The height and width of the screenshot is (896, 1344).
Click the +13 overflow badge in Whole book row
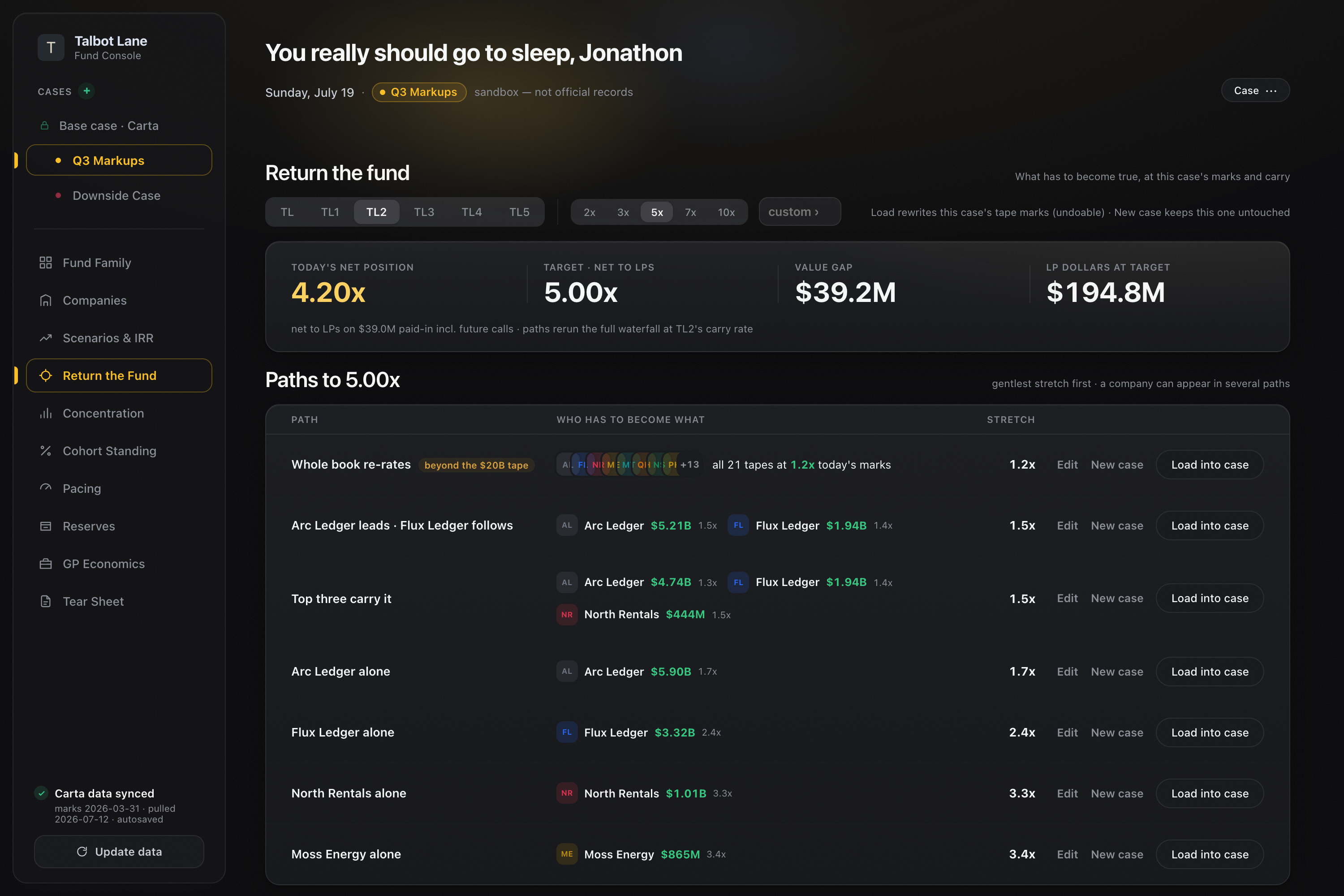pos(690,465)
